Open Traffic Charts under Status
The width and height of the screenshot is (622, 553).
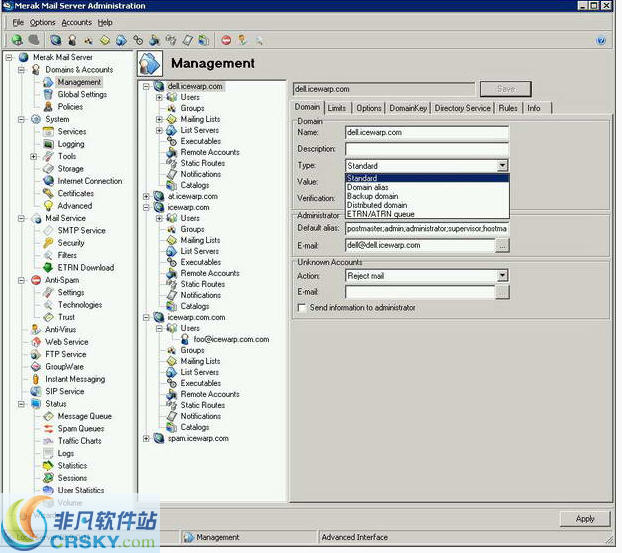pos(79,441)
